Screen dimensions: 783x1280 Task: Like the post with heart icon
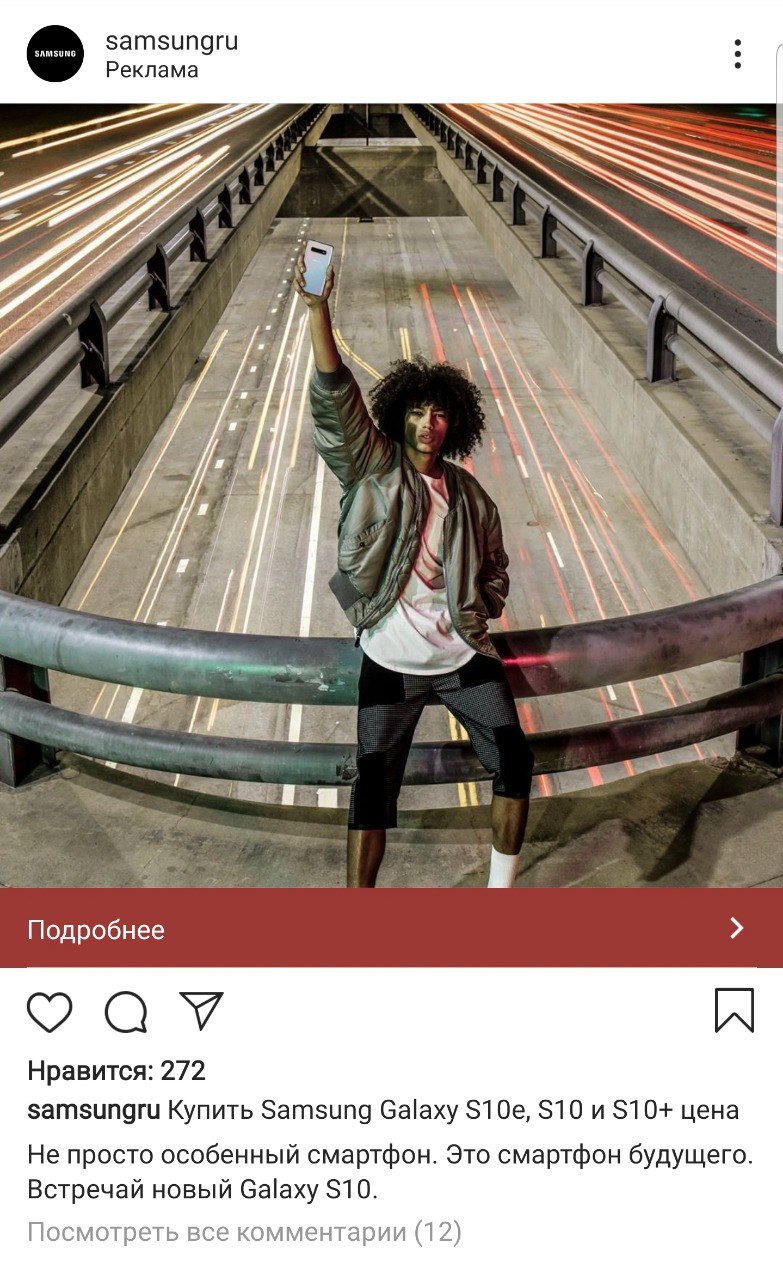(49, 1012)
